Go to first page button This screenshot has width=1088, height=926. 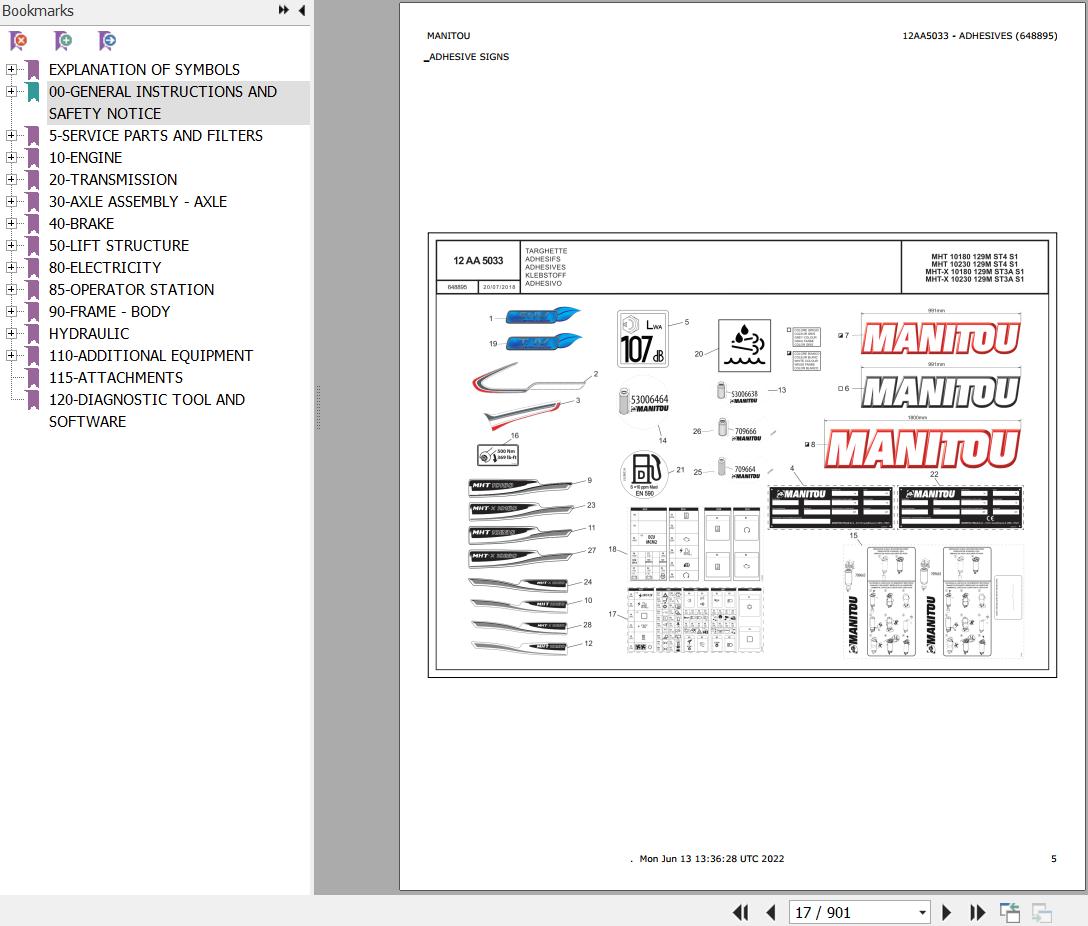[740, 913]
